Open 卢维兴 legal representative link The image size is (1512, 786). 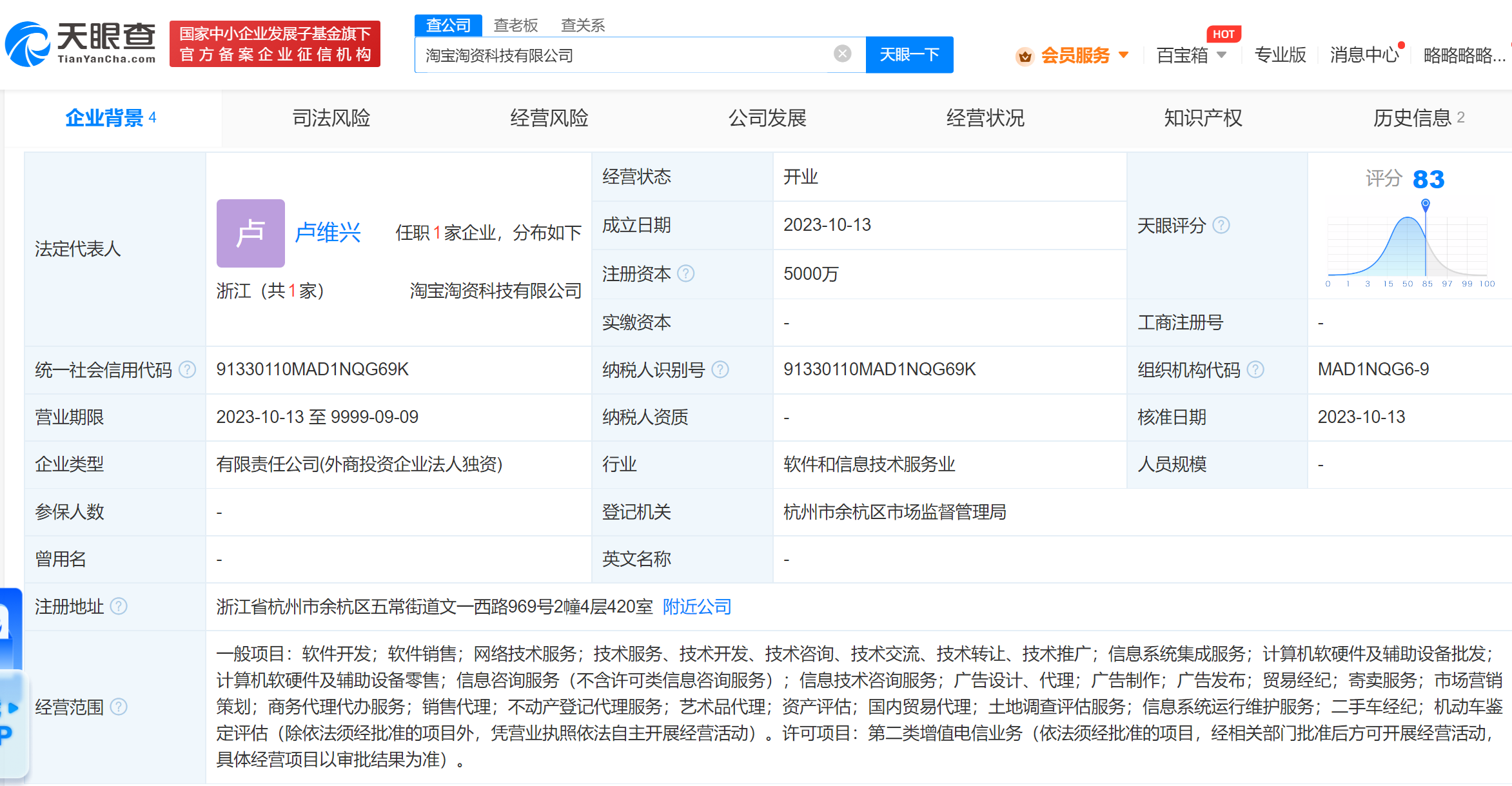click(328, 233)
